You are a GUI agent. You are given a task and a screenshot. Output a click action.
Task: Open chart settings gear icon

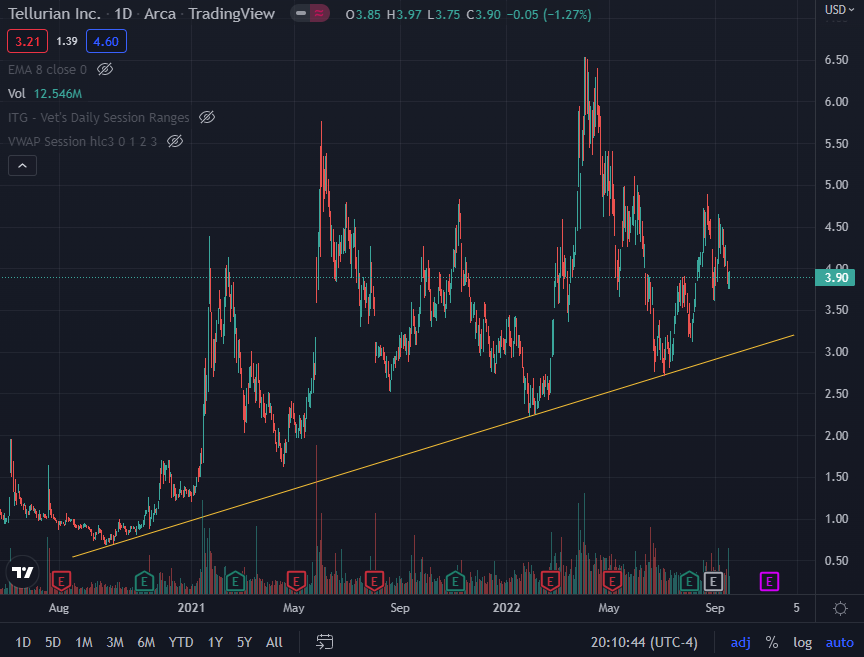[x=840, y=608]
